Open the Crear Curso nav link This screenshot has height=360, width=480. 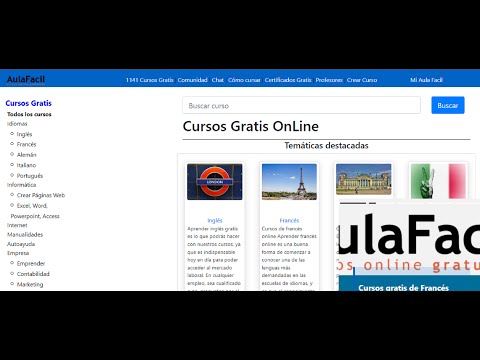362,80
